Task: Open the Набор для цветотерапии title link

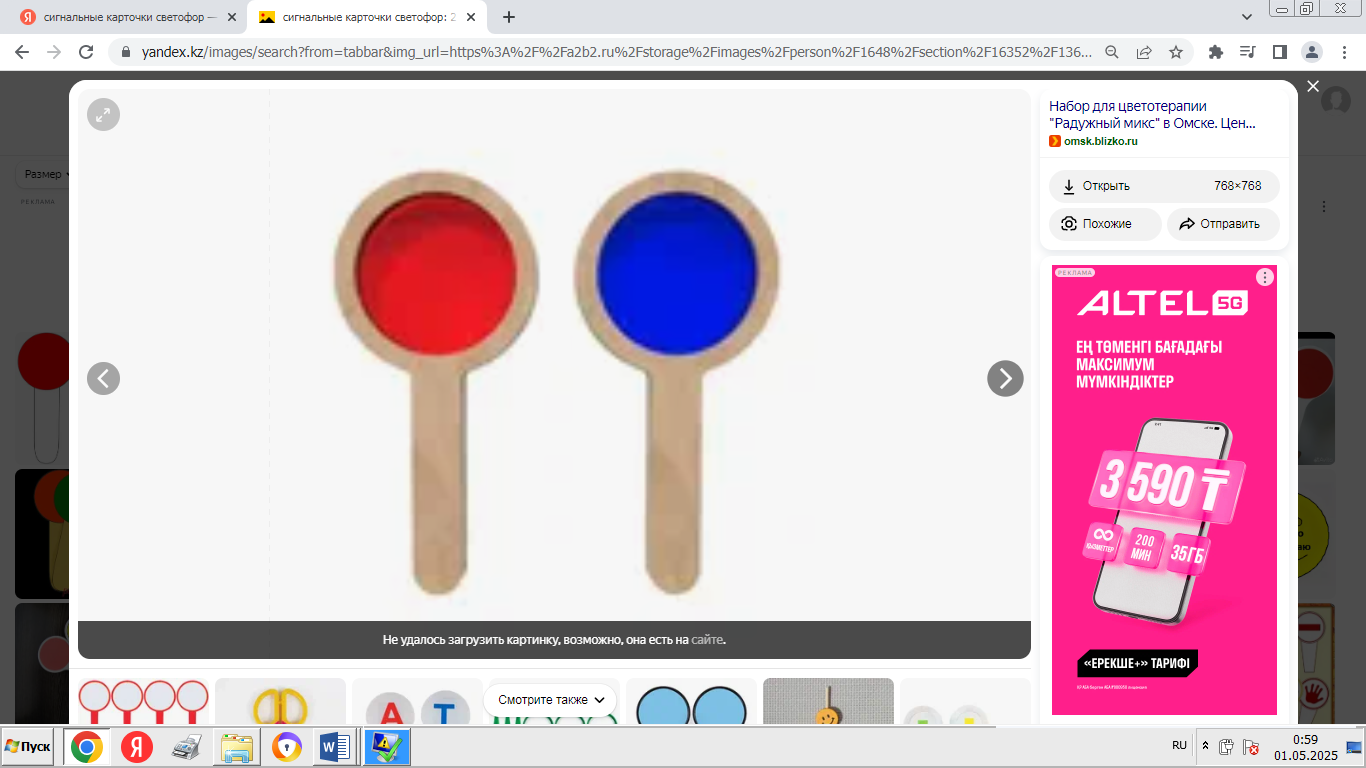Action: pyautogui.click(x=1152, y=115)
